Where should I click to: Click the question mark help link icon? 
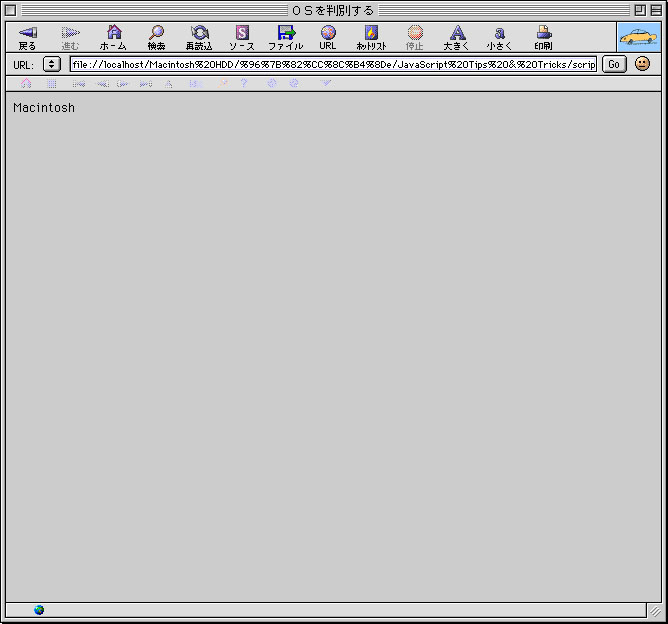click(244, 83)
